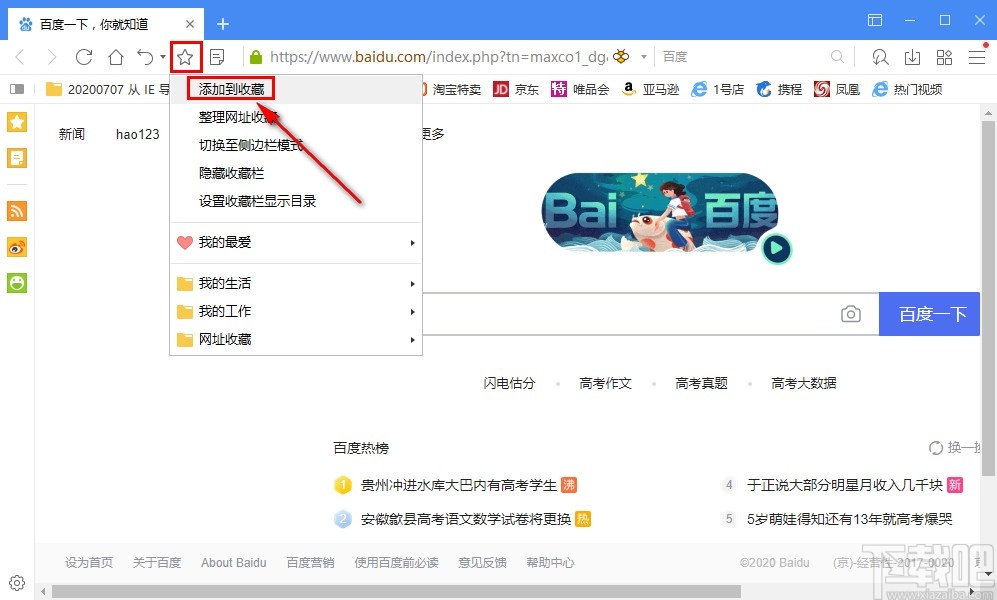Choose 隐藏收藏栏 menu entry
Screen dimensions: 997x600
click(x=296, y=173)
